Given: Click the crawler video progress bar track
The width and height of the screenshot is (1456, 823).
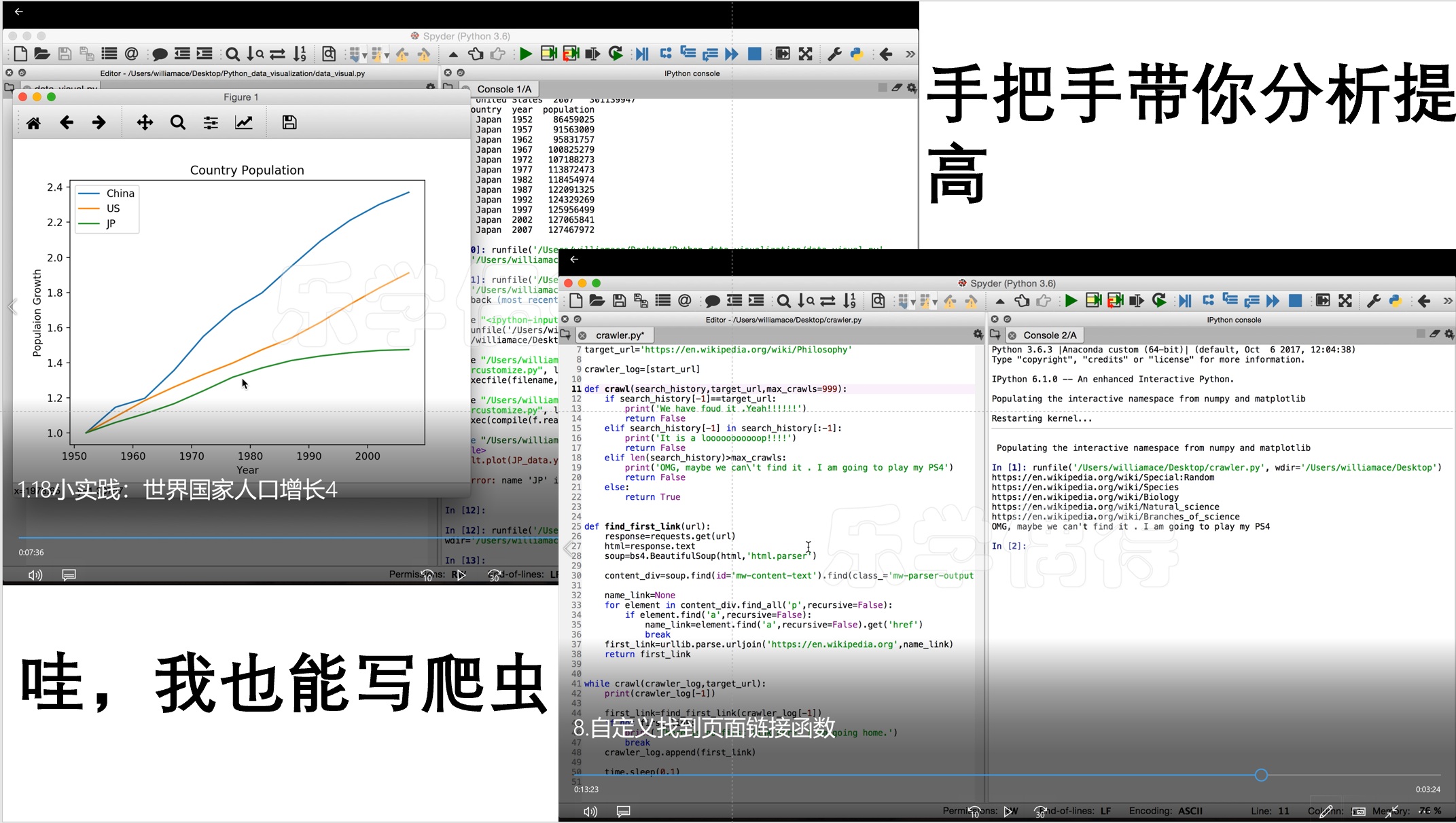Looking at the screenshot, I should [1008, 775].
